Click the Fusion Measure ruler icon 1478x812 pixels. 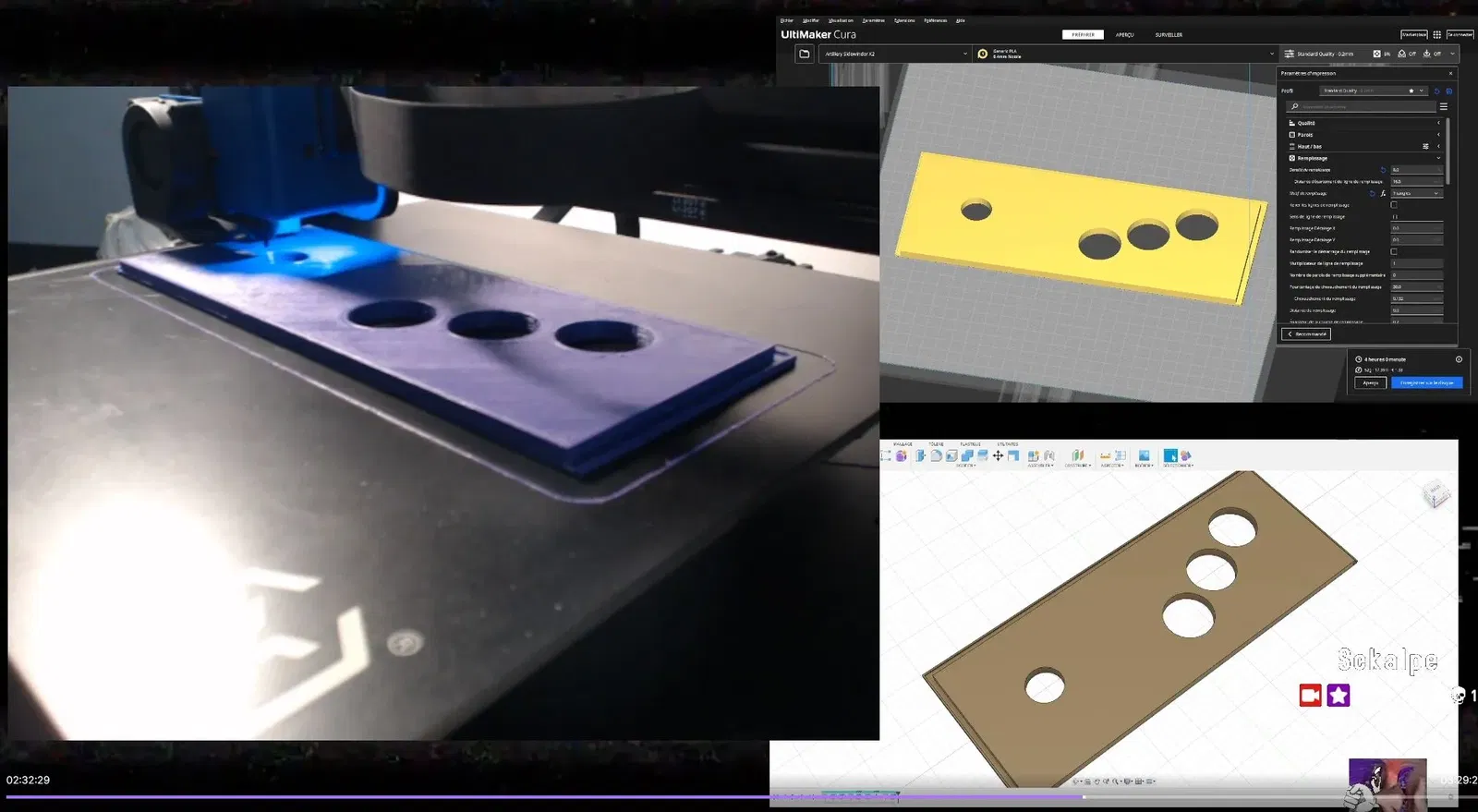pos(1105,455)
